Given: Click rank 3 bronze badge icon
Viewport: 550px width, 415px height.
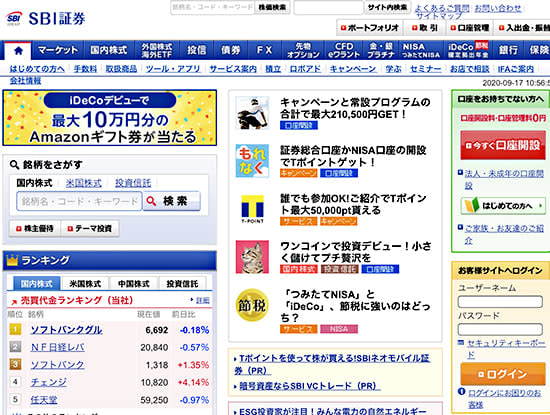Looking at the screenshot, I should (15, 364).
